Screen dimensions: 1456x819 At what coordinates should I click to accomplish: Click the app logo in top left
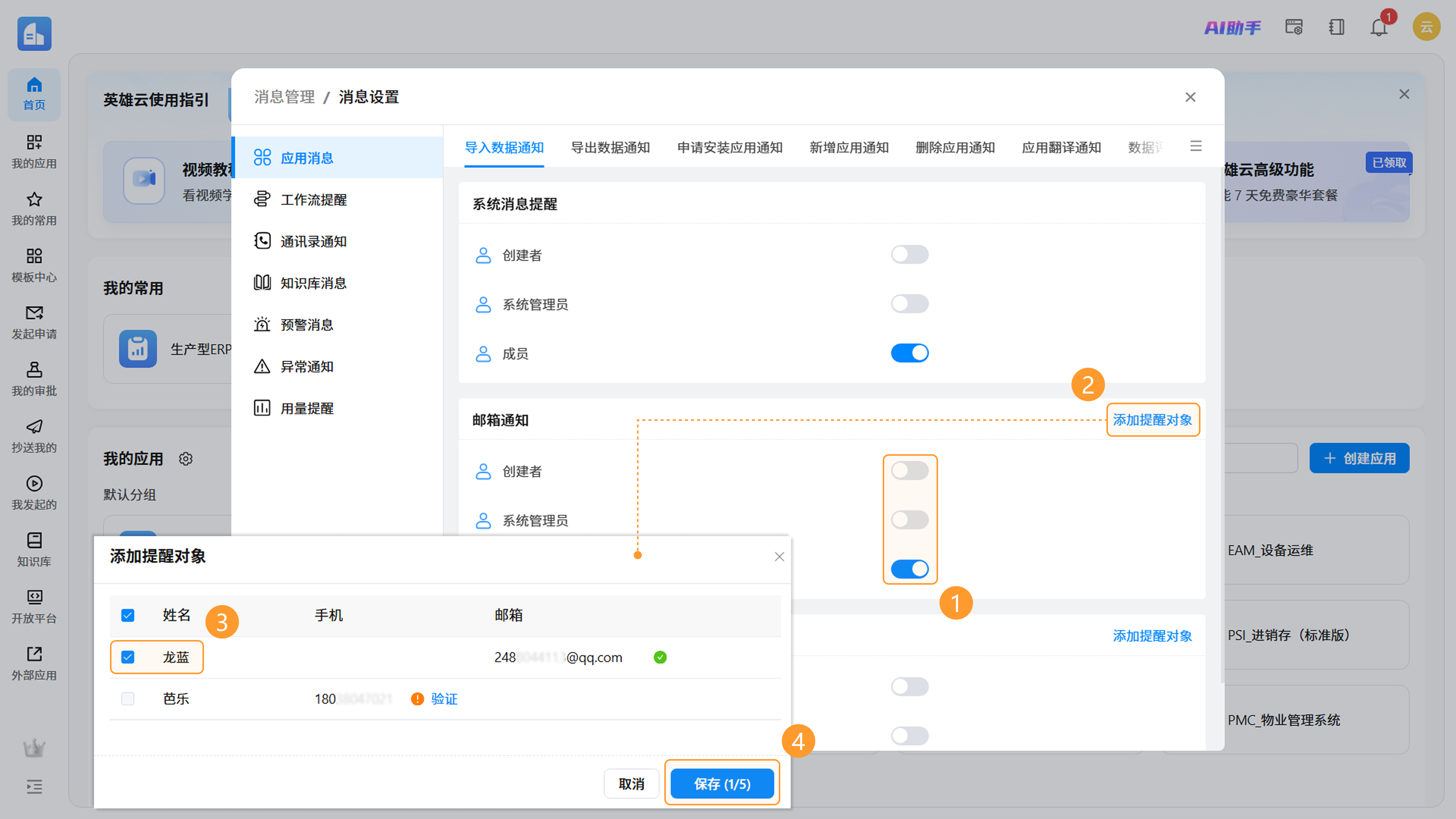coord(34,33)
